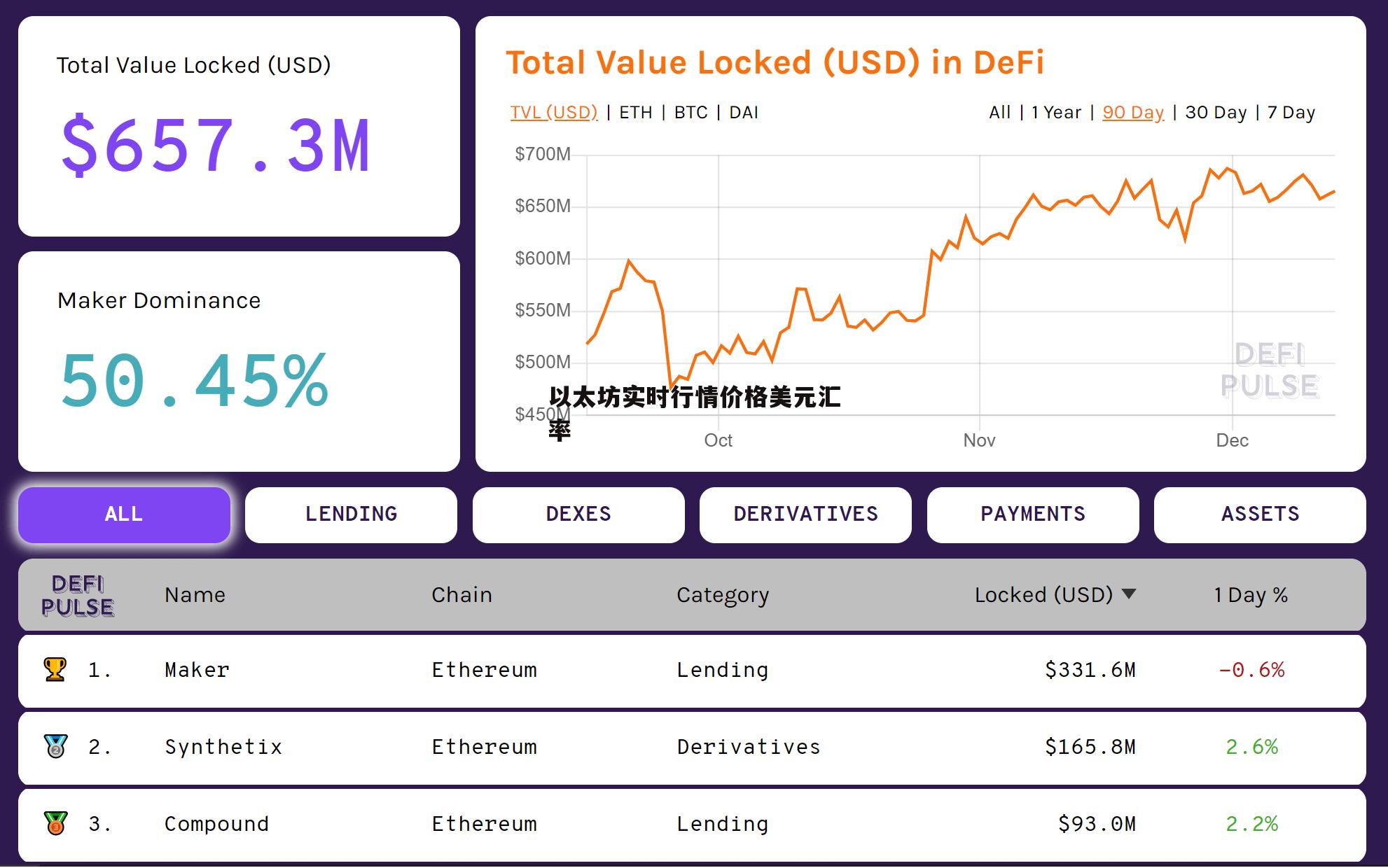1388x868 pixels.
Task: Switch the chart metric to DAI
Action: pyautogui.click(x=744, y=113)
